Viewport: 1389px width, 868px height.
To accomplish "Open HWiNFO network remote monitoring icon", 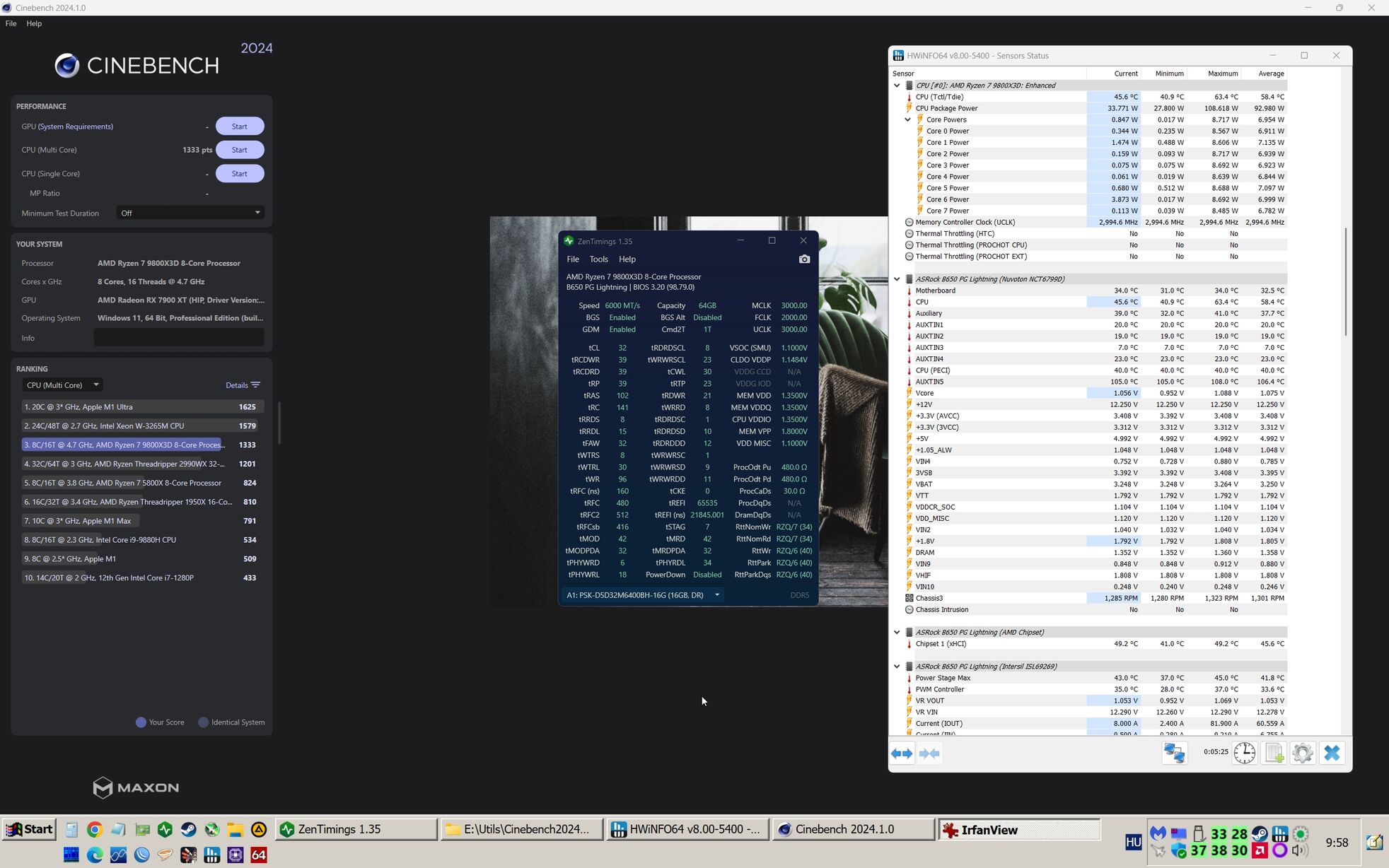I will 1174,753.
